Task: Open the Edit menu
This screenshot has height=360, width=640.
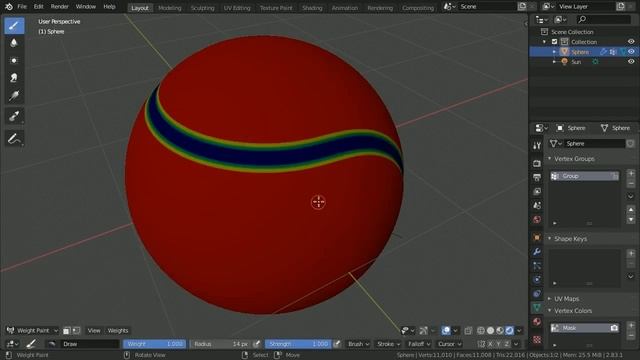Action: point(38,7)
